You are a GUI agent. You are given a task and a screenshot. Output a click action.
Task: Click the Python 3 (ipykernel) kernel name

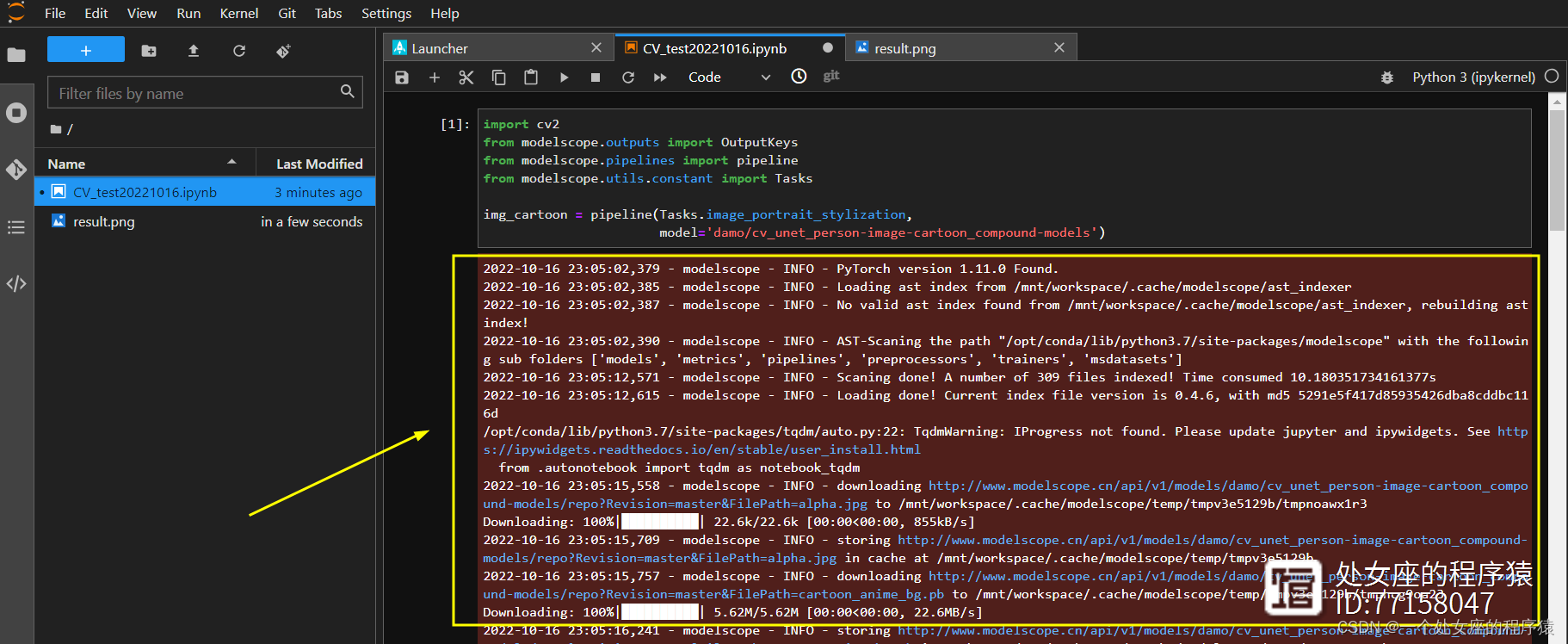coord(1473,77)
